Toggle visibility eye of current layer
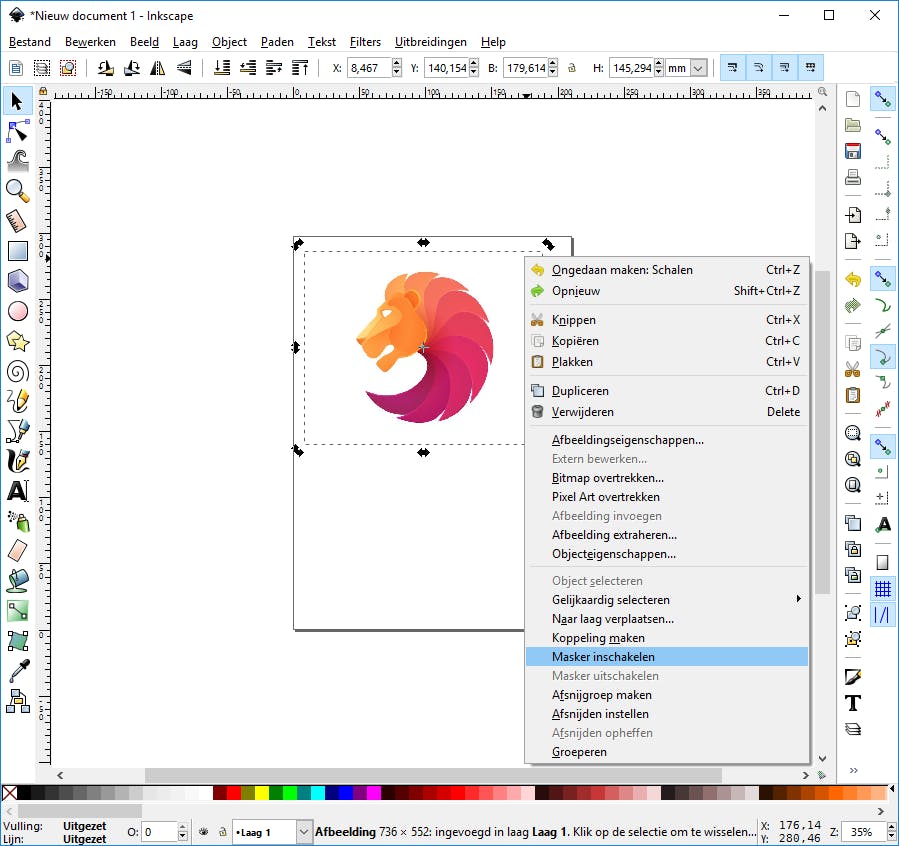Image resolution: width=899 pixels, height=846 pixels. click(x=203, y=831)
